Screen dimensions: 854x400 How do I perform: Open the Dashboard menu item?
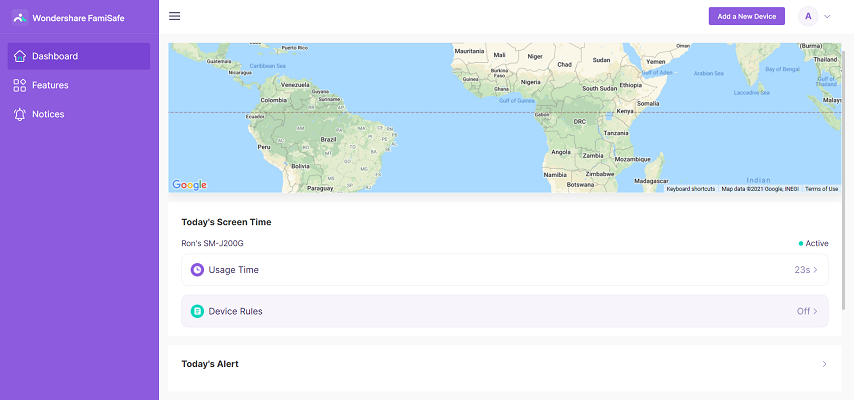pyautogui.click(x=78, y=56)
